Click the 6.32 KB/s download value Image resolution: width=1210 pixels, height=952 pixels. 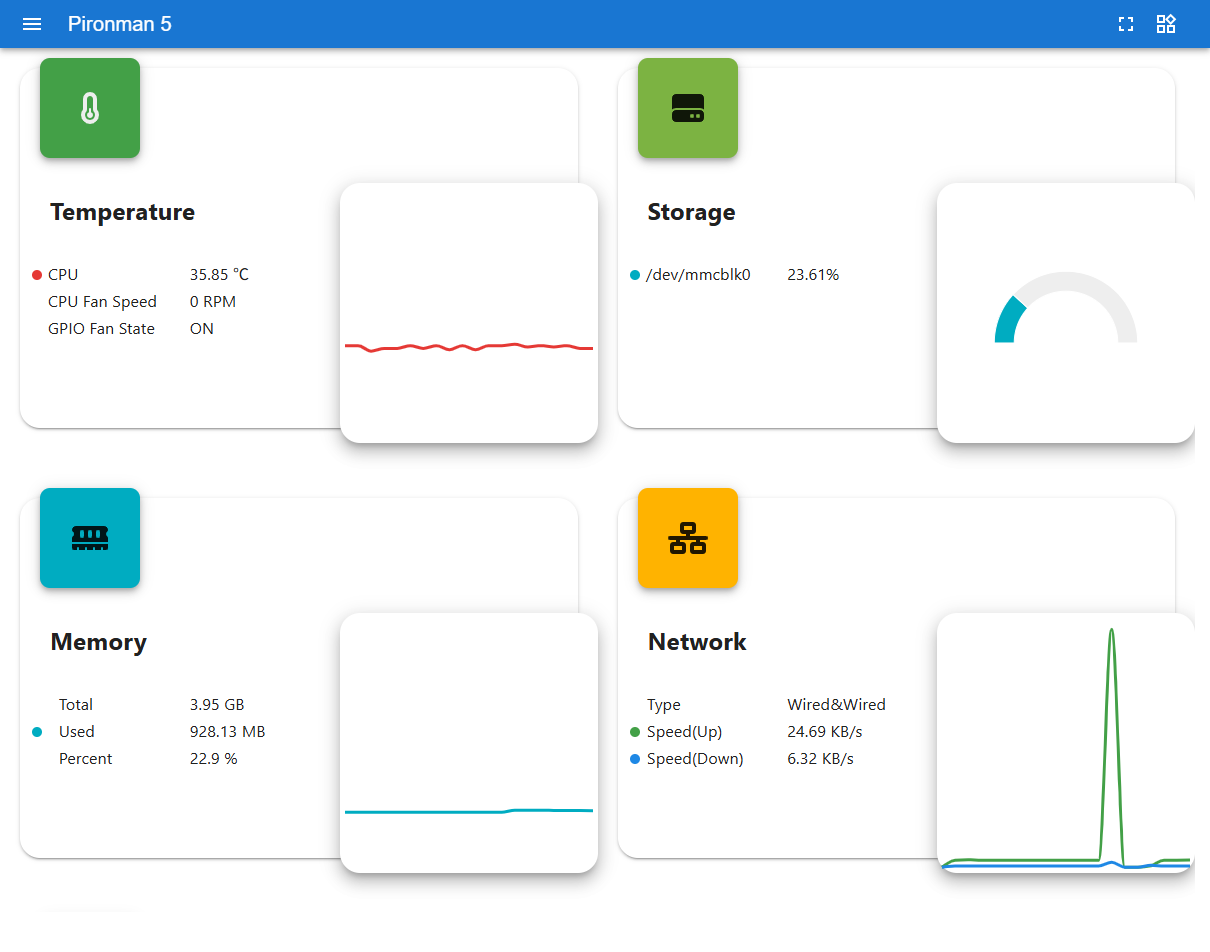[x=820, y=758]
